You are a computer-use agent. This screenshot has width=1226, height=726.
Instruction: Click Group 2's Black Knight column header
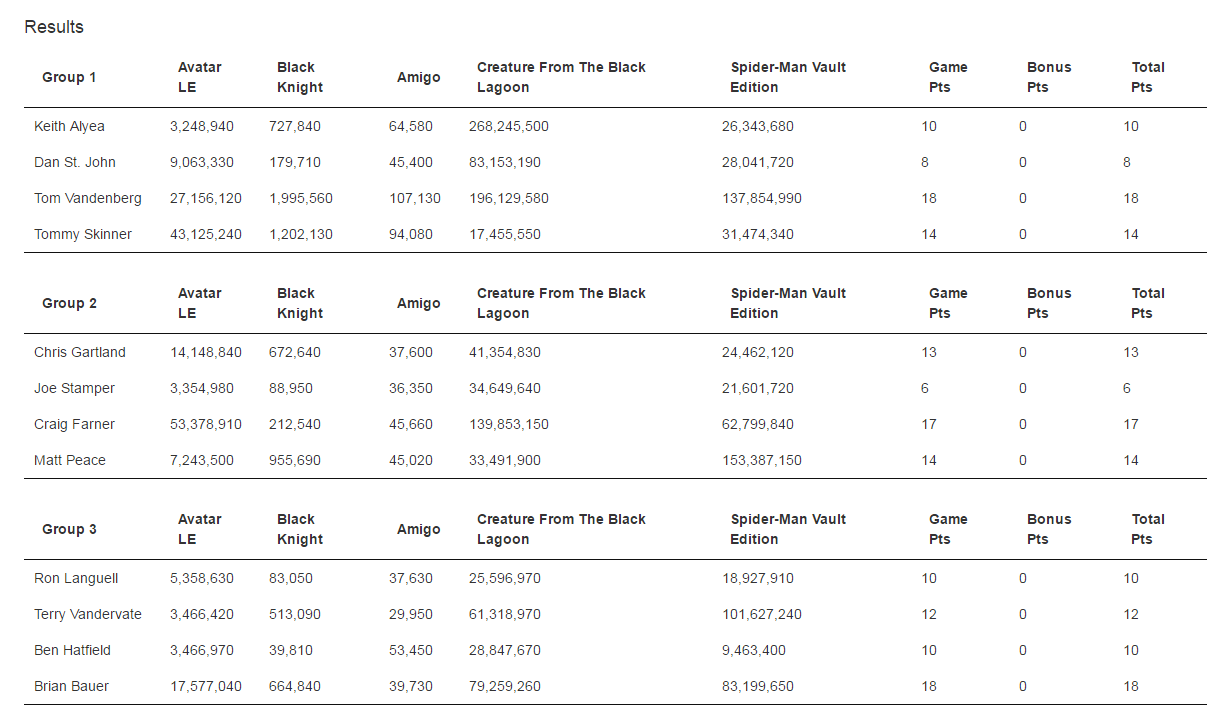[x=299, y=304]
